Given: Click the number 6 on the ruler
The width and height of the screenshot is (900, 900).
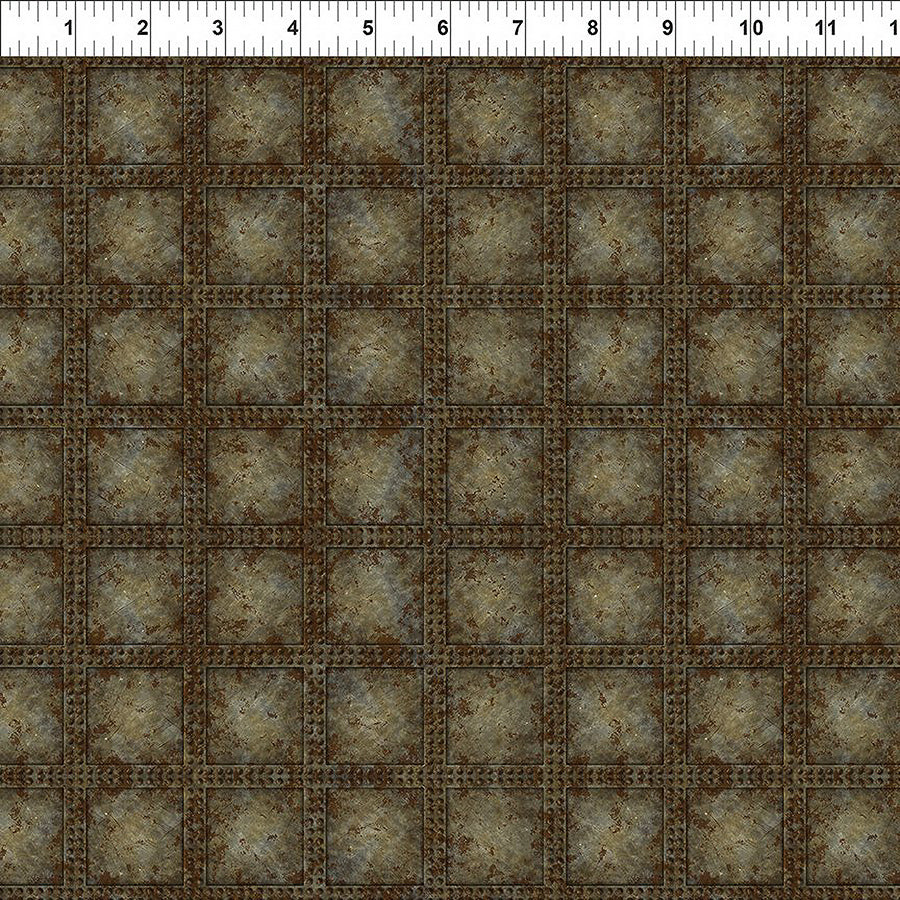Looking at the screenshot, I should click(443, 28).
